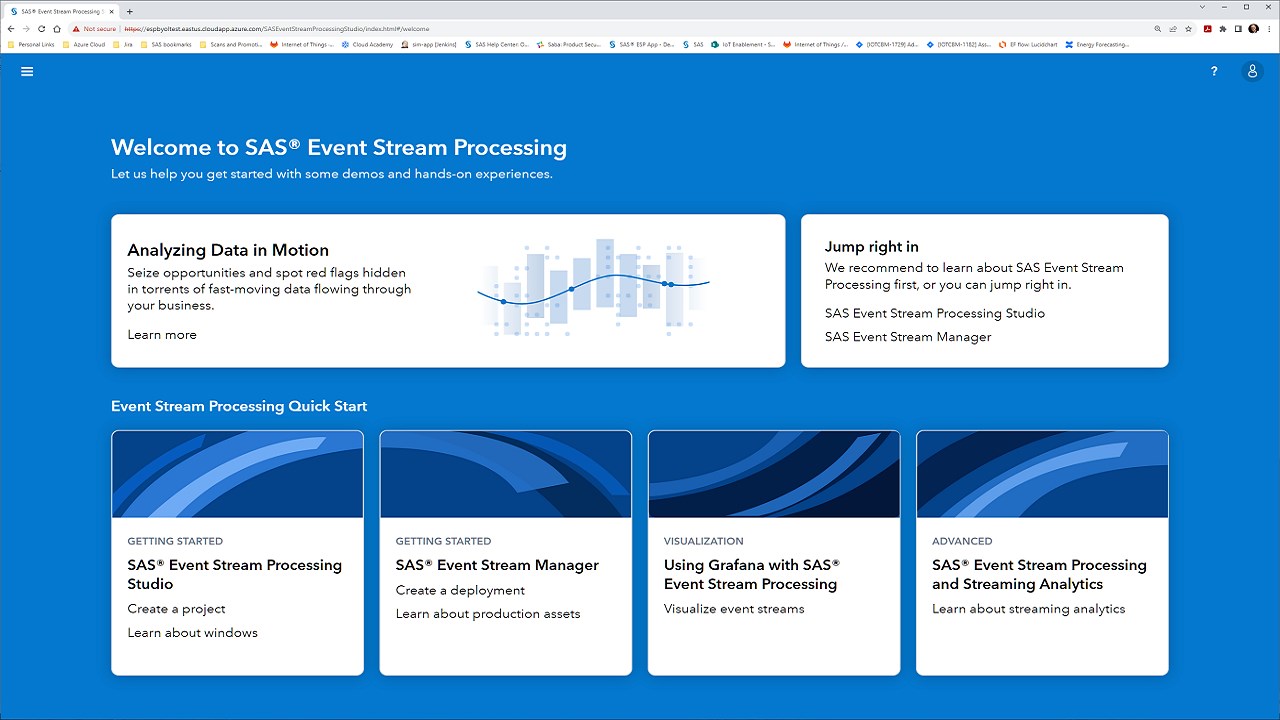Click the Visualize event streams link
This screenshot has height=720, width=1280.
pos(734,609)
